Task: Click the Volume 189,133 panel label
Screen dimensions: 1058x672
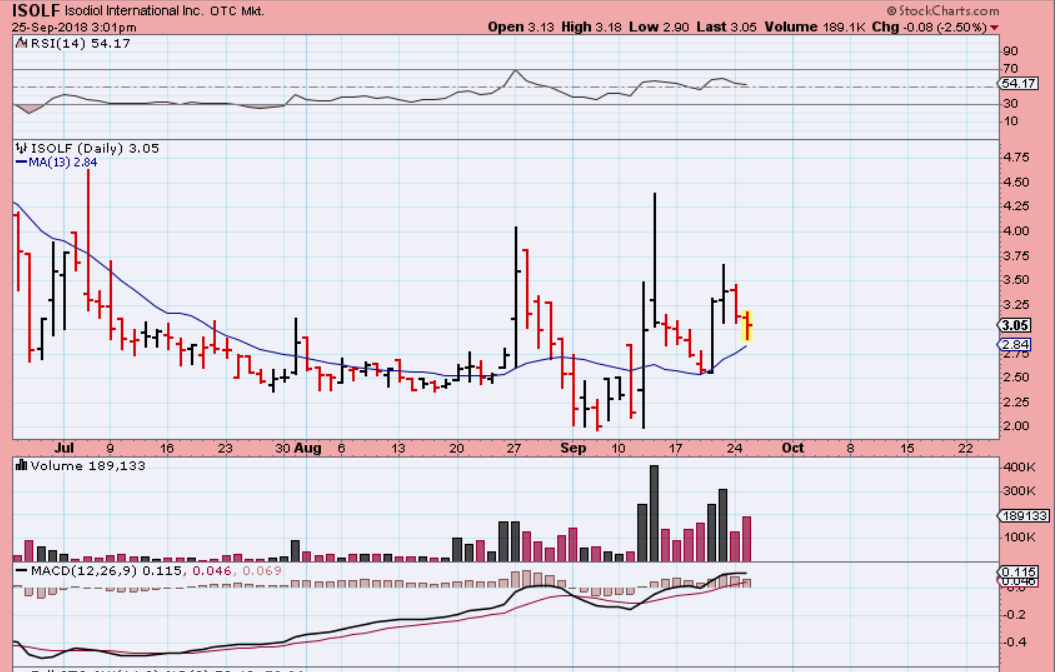Action: point(88,466)
